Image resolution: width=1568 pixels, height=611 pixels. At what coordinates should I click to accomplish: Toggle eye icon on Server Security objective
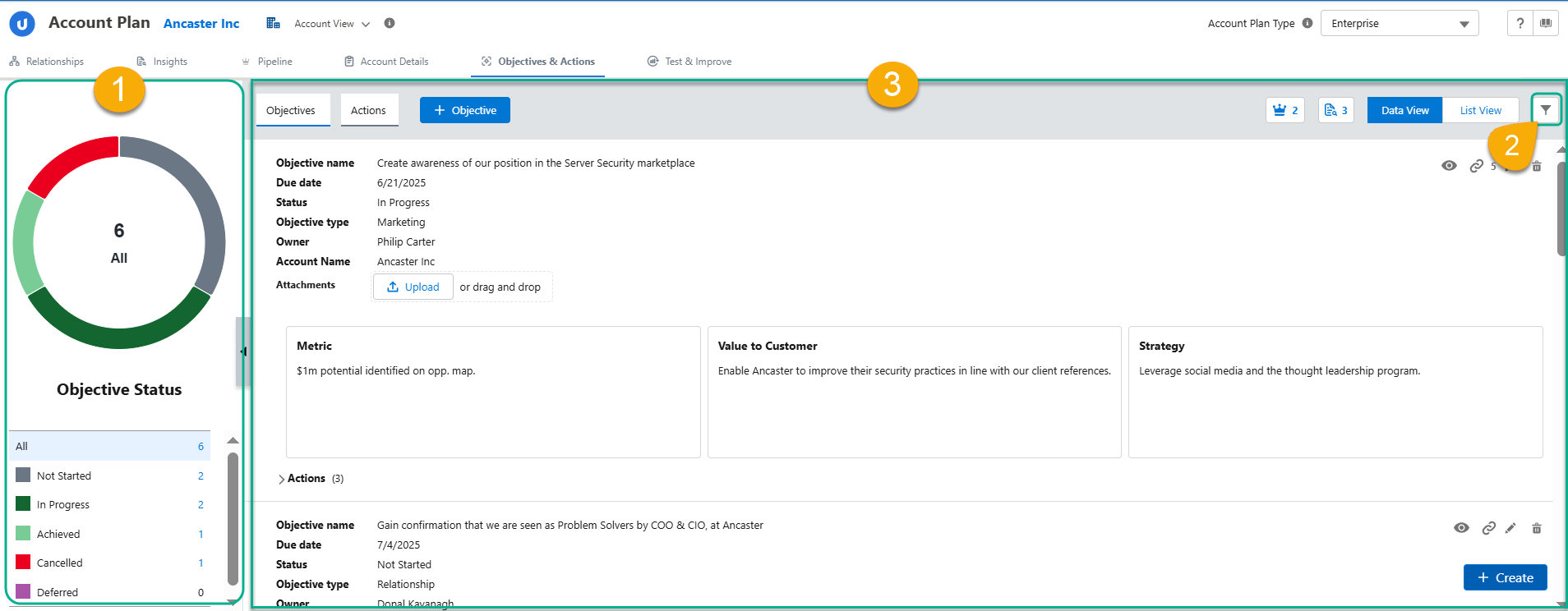point(1449,166)
